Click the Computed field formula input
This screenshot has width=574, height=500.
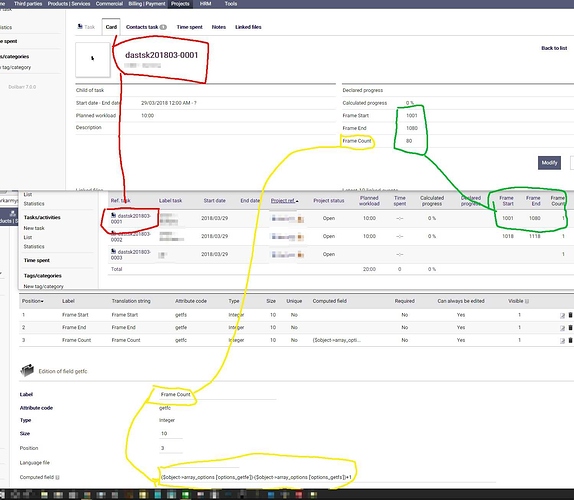256,477
